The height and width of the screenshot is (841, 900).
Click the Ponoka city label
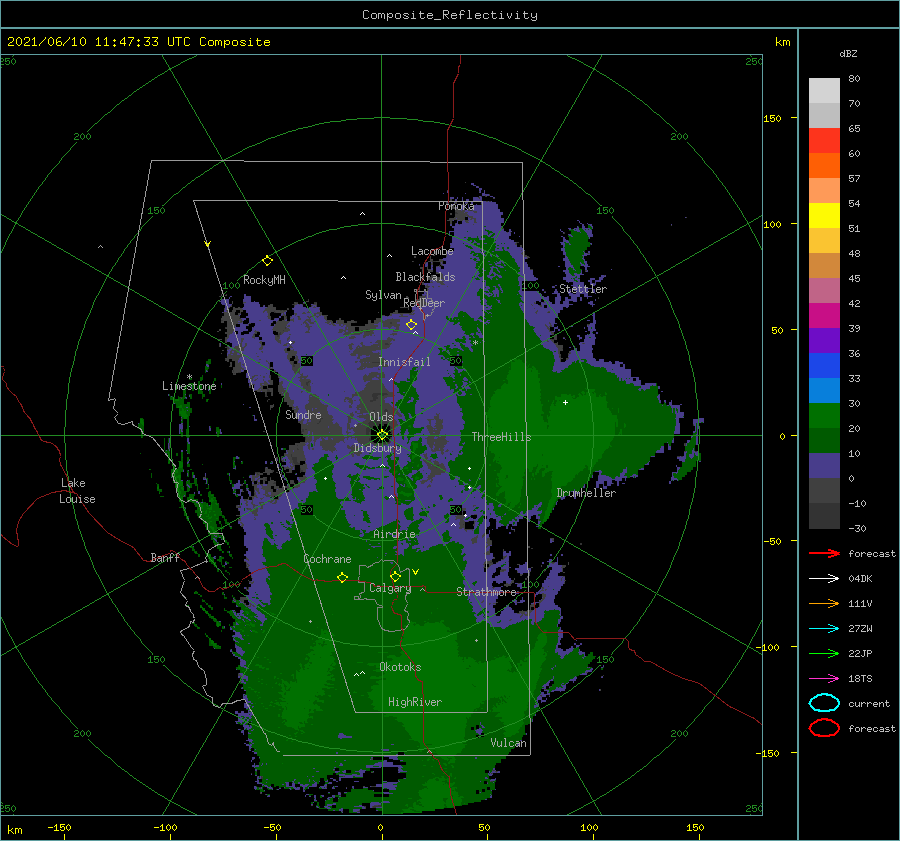point(456,206)
